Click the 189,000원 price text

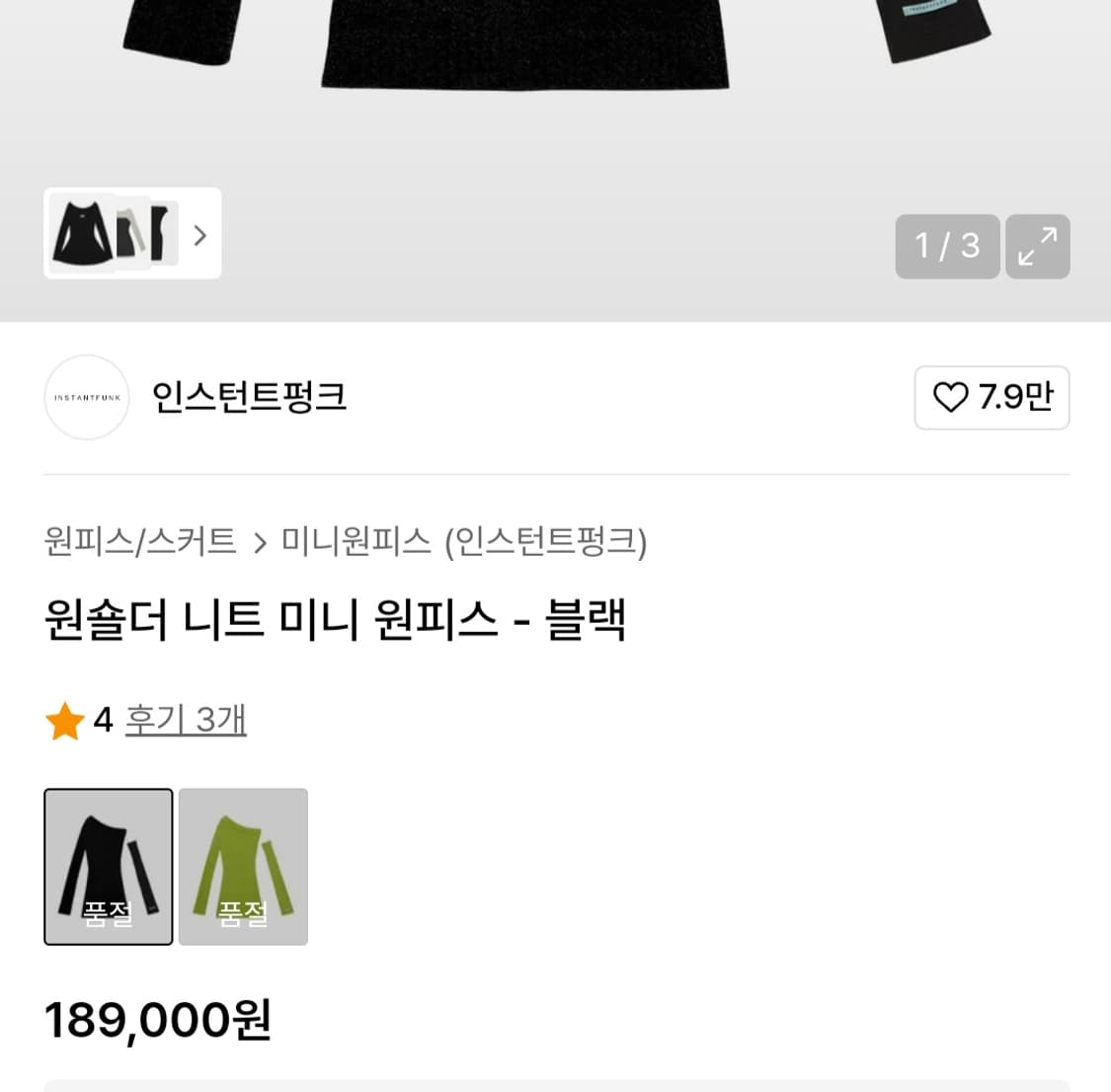158,1019
